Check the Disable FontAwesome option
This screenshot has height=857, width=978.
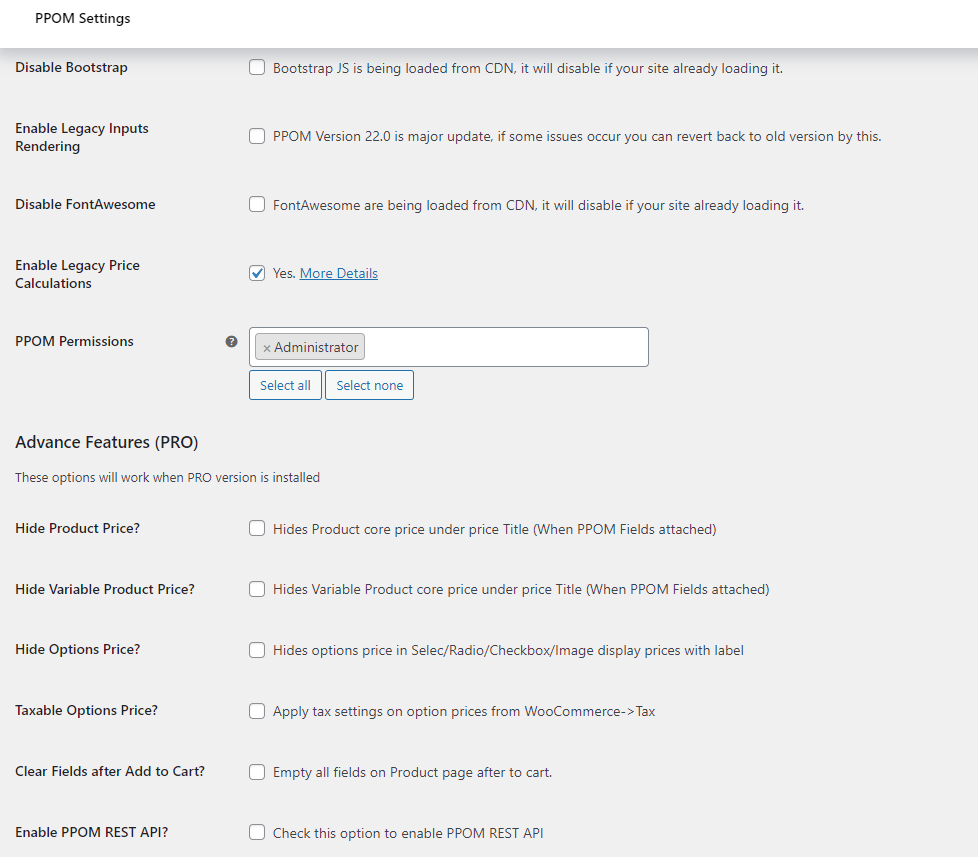pyautogui.click(x=257, y=205)
